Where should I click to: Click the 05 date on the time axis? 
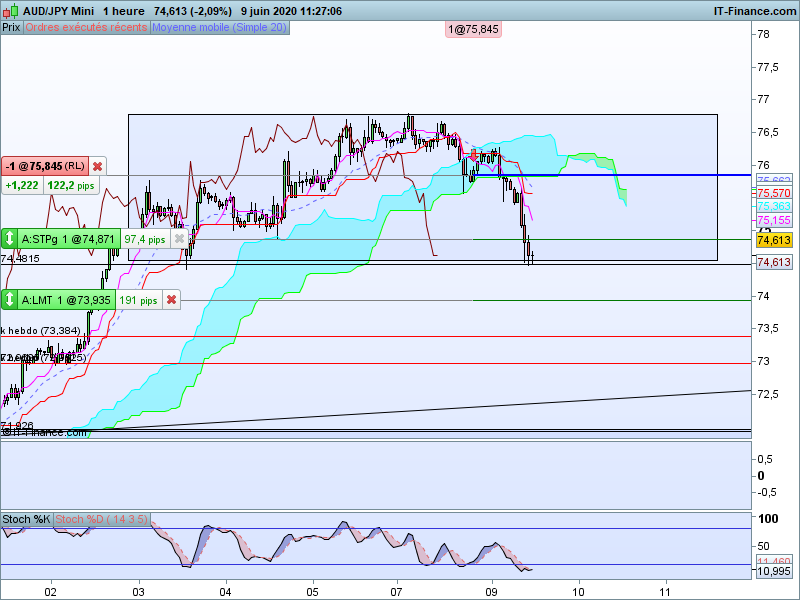coord(312,592)
